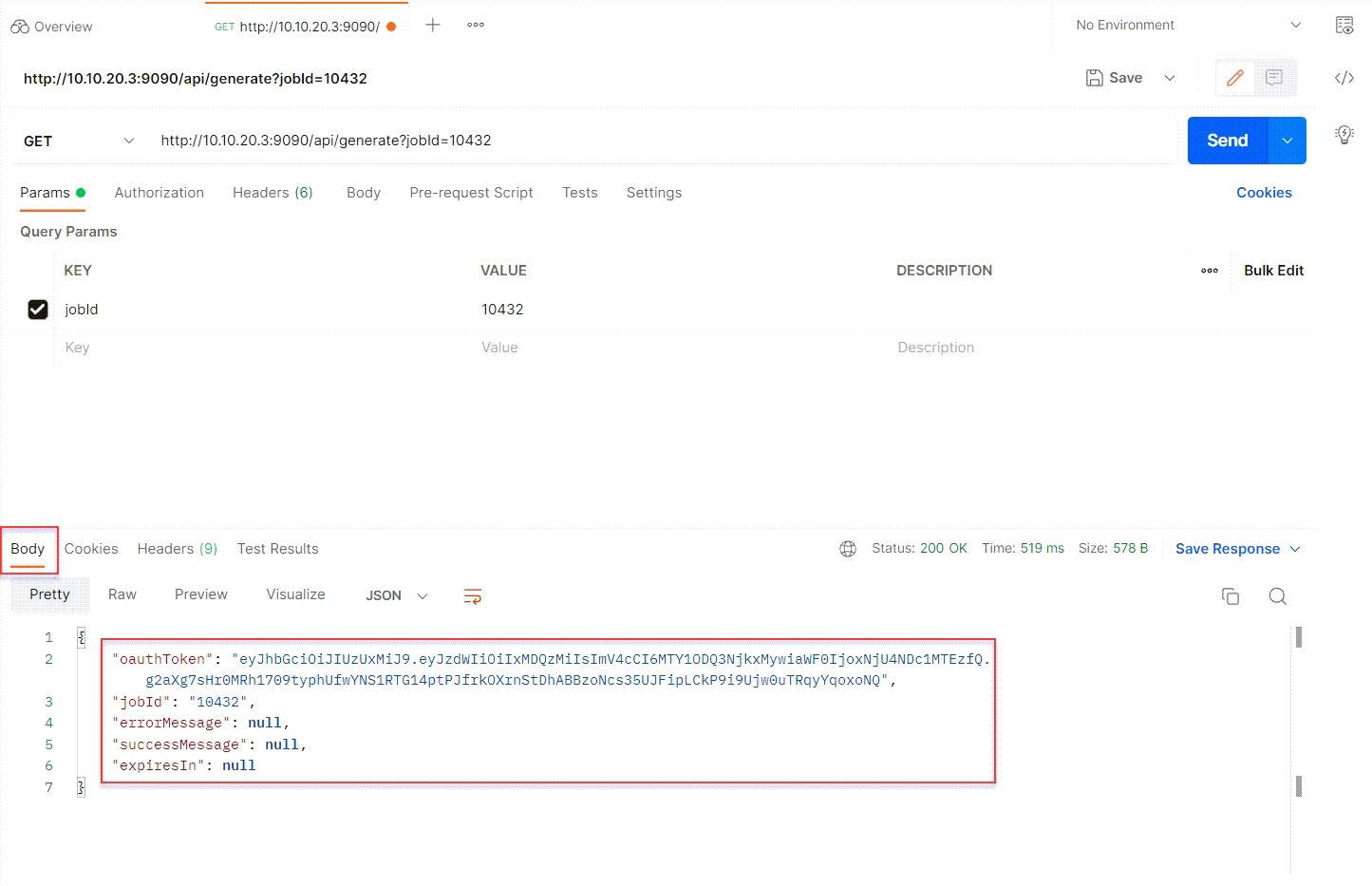
Task: Select the Raw response view tab
Action: 122,594
